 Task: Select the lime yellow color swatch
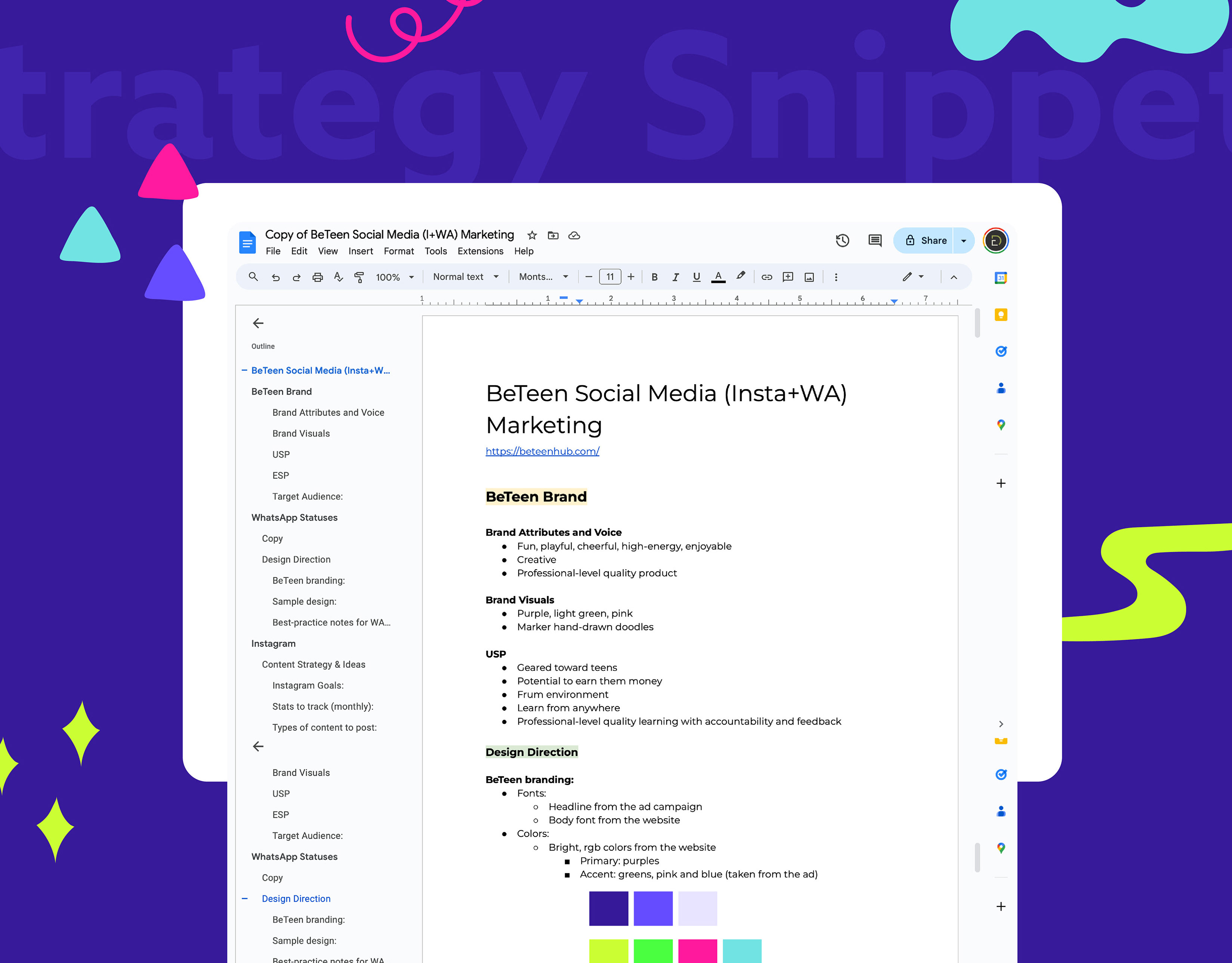coord(609,951)
